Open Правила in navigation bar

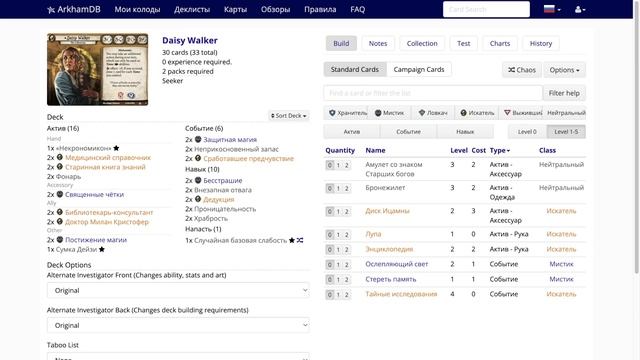click(x=320, y=9)
